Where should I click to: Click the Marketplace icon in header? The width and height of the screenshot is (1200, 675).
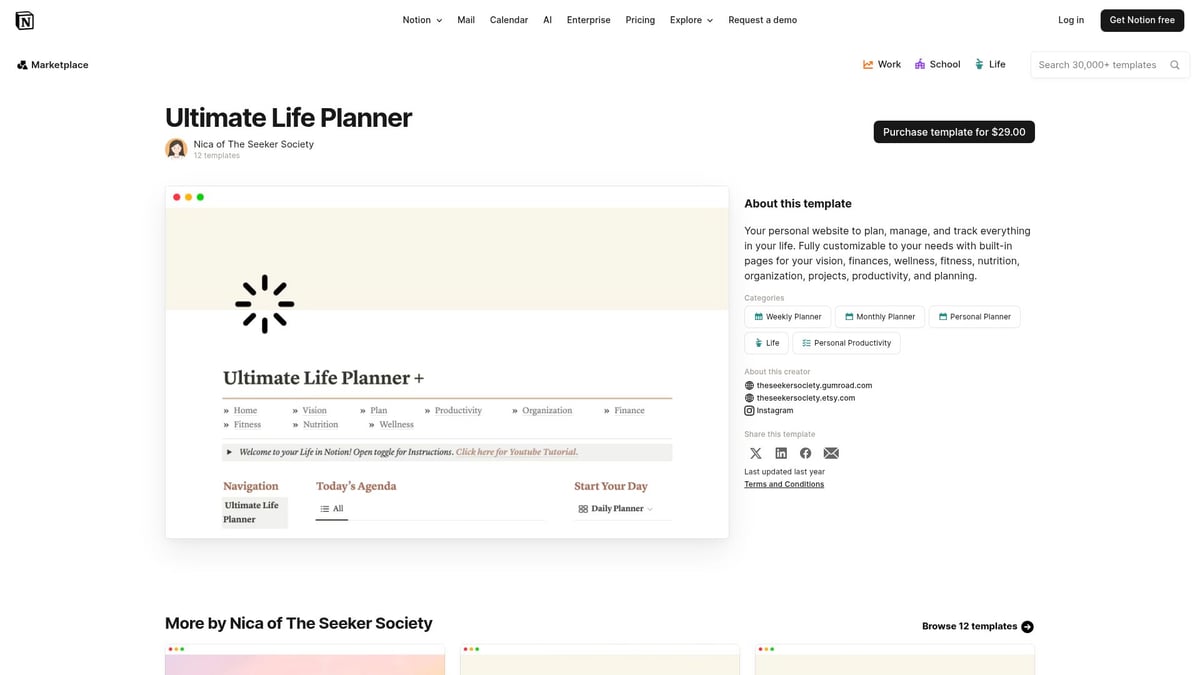click(x=22, y=64)
